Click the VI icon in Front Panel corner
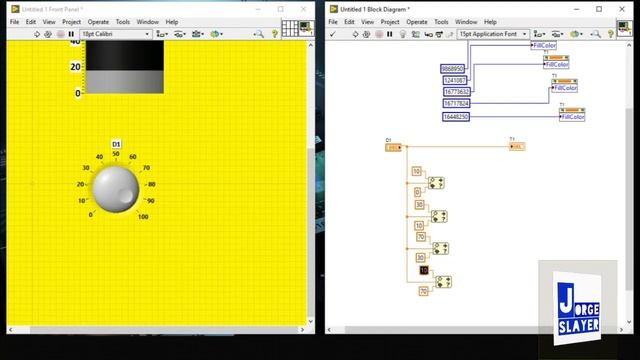 tap(306, 29)
